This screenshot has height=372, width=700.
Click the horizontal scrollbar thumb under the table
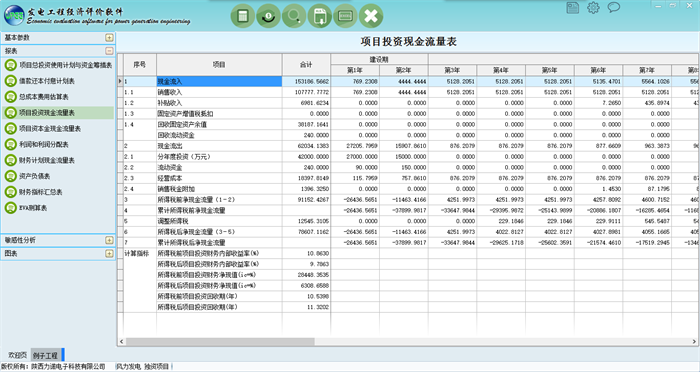(x=220, y=342)
